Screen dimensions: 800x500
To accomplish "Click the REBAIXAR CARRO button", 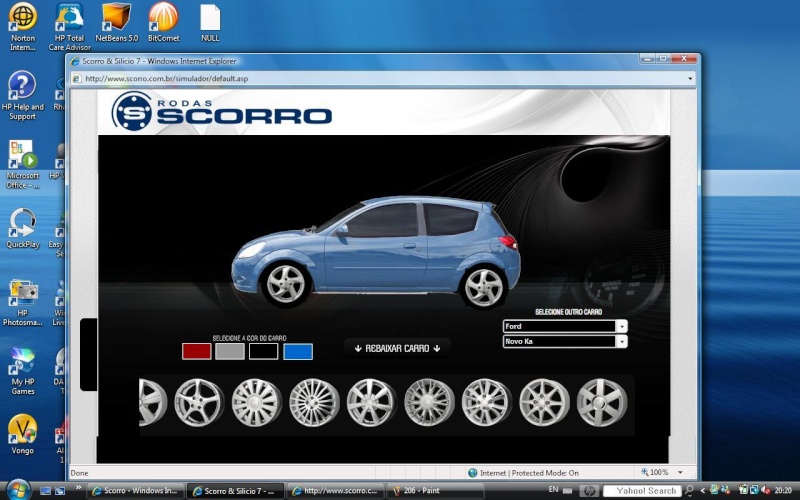I will pos(397,348).
